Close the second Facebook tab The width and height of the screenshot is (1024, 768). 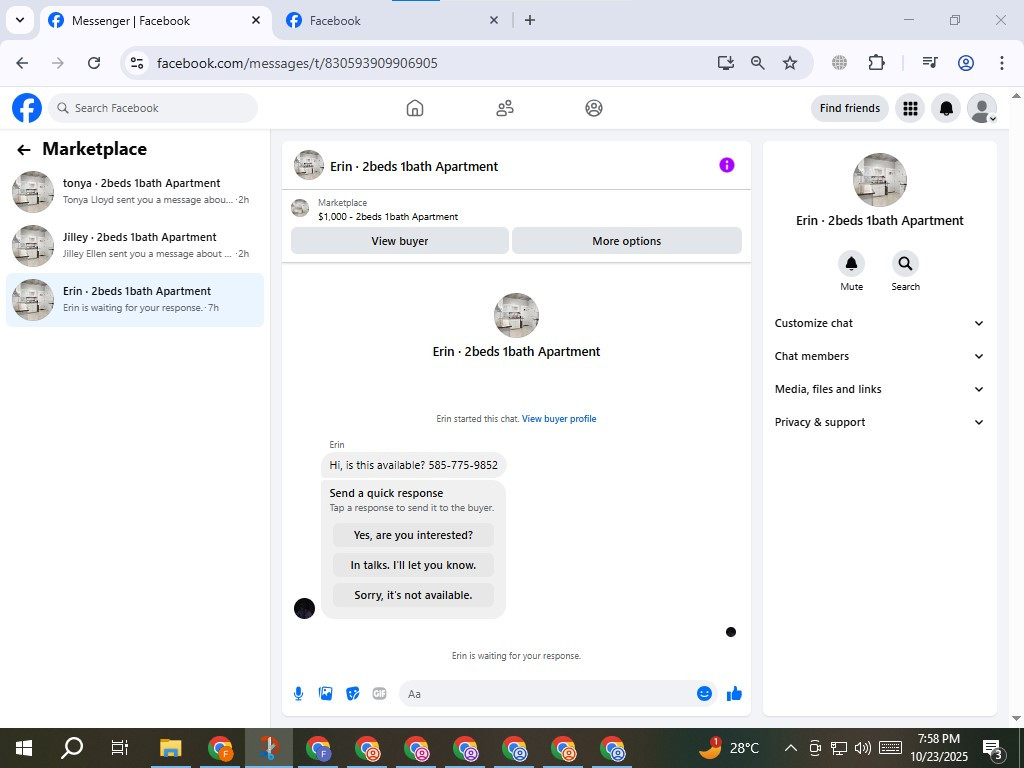point(494,20)
